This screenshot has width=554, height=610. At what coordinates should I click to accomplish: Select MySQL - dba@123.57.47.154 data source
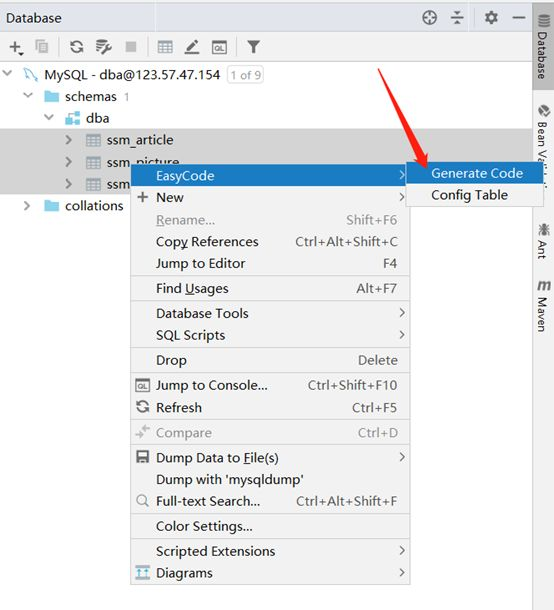(266, 74)
